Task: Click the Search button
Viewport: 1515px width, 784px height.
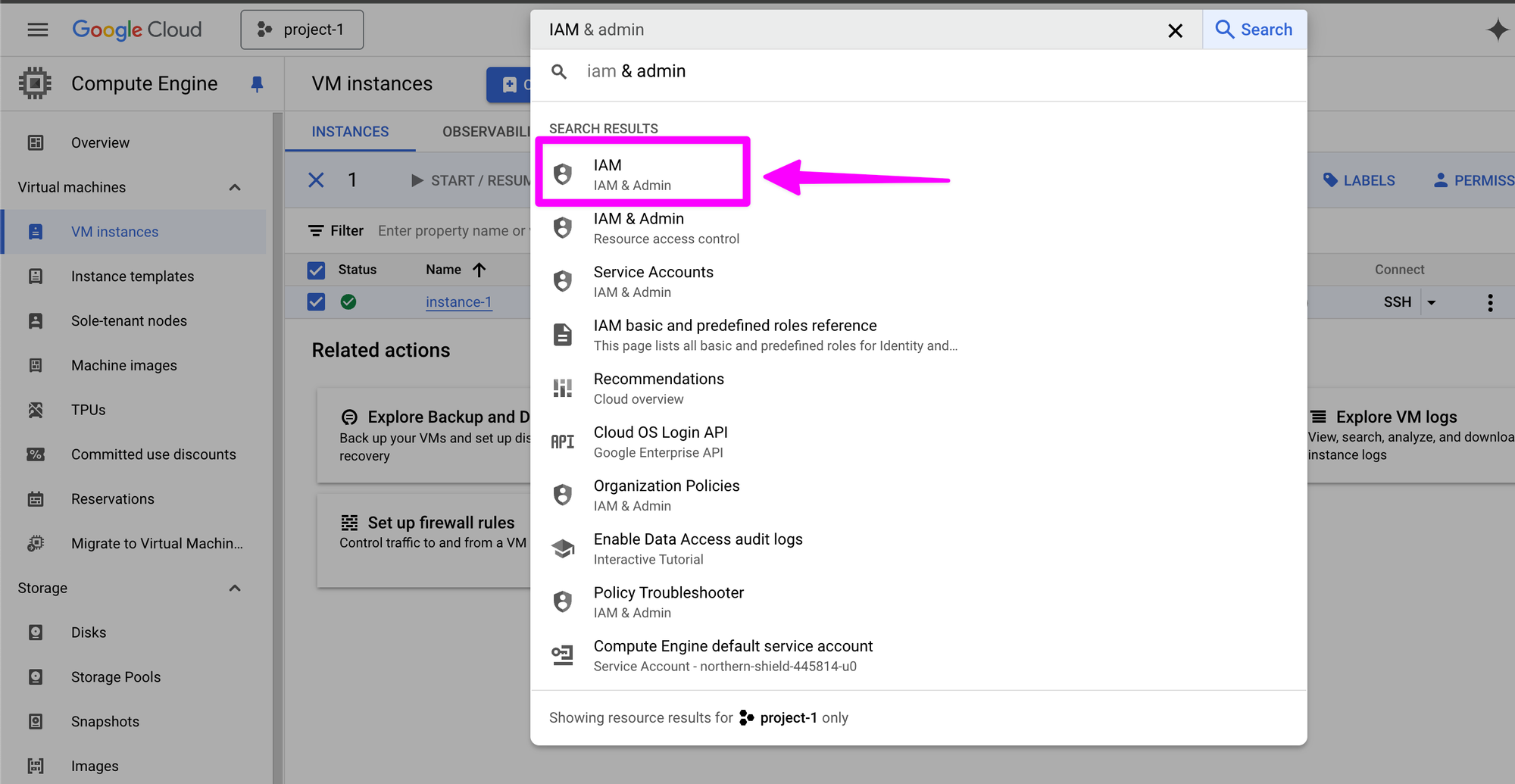Action: (x=1254, y=30)
